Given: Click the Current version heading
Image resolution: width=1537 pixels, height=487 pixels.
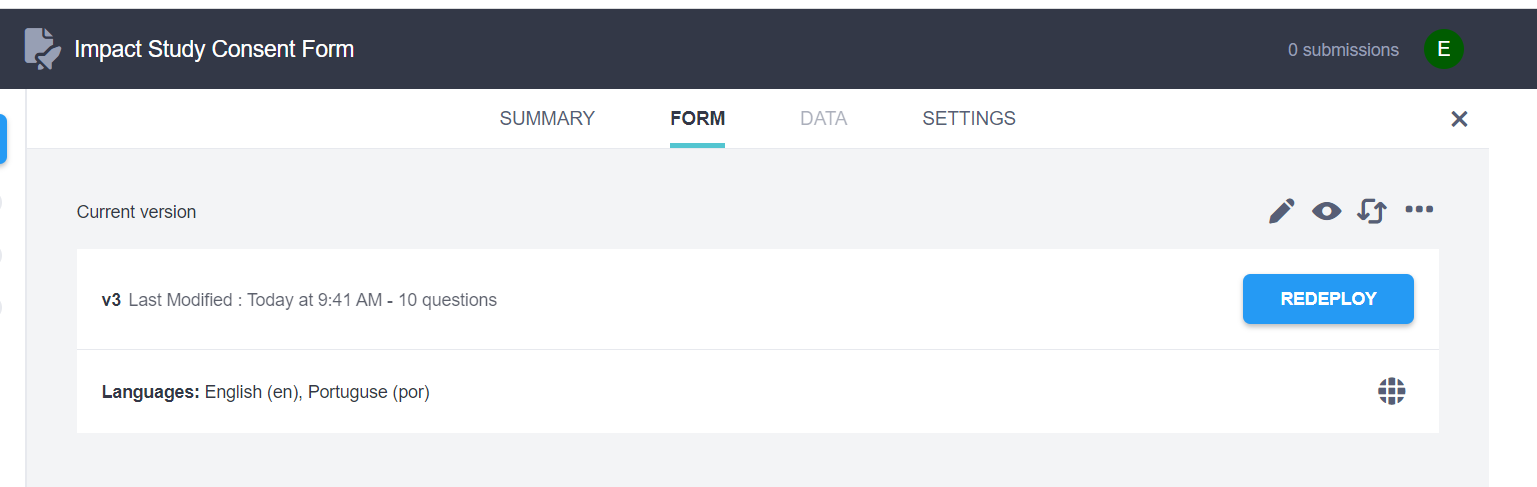Looking at the screenshot, I should point(136,212).
